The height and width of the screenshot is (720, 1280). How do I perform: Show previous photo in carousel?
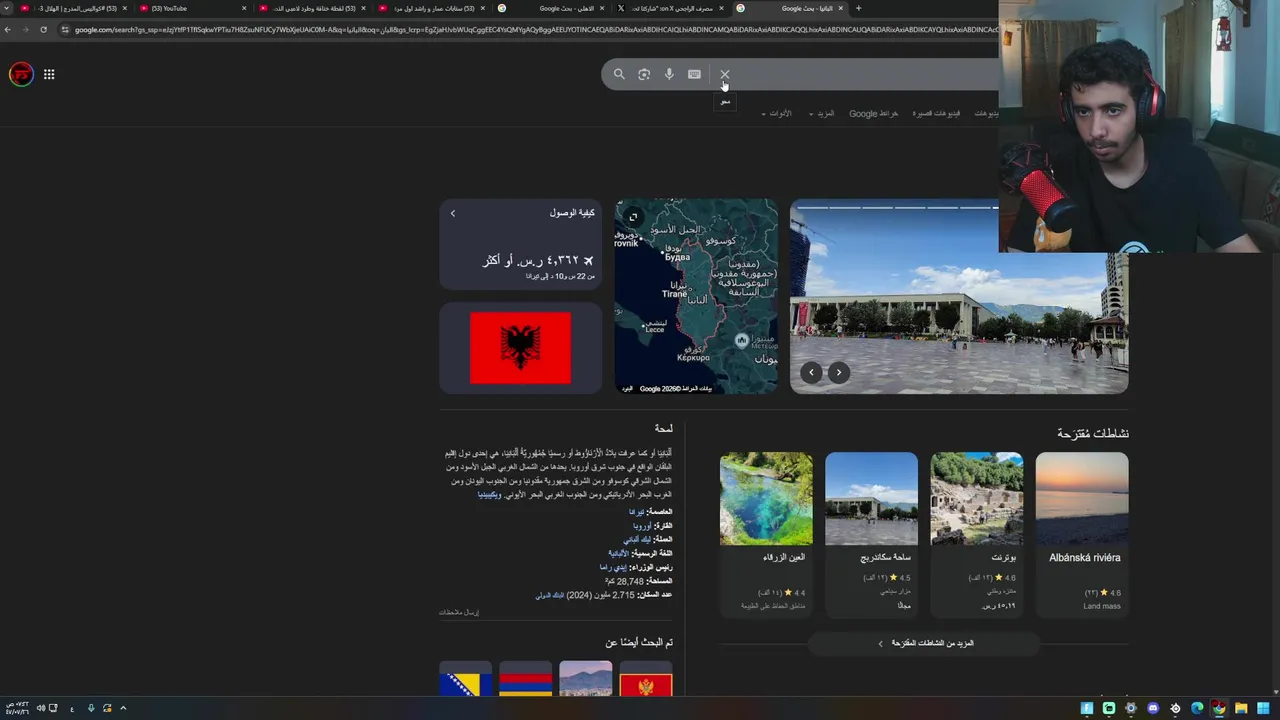click(x=811, y=372)
